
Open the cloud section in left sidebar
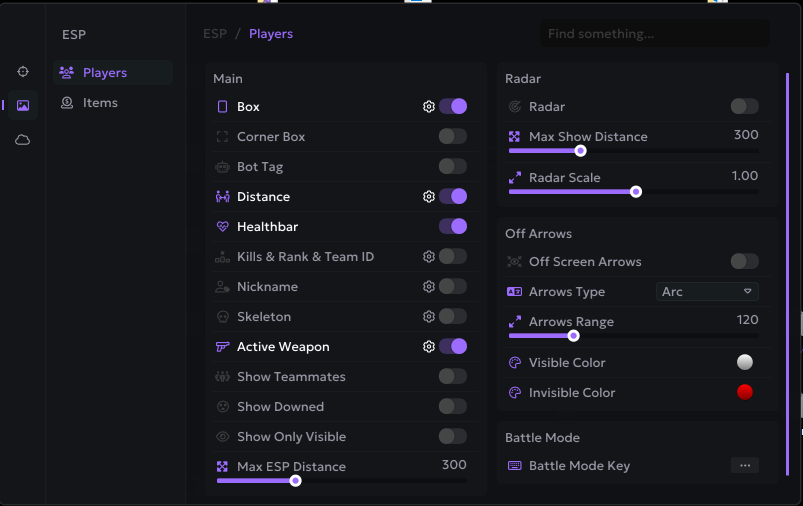pos(22,140)
